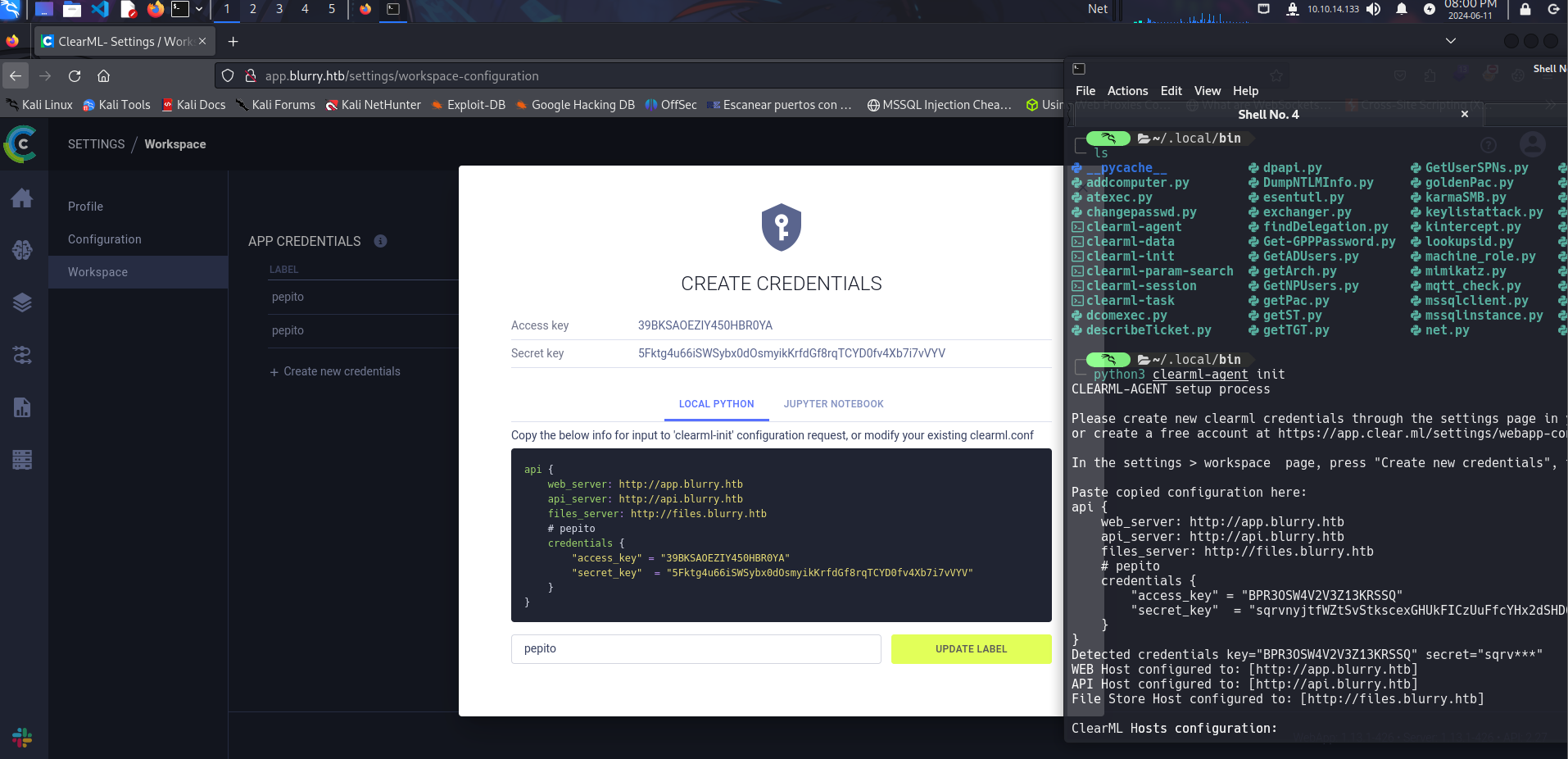
Task: Open the Projects brain icon in sidebar
Action: tap(22, 250)
